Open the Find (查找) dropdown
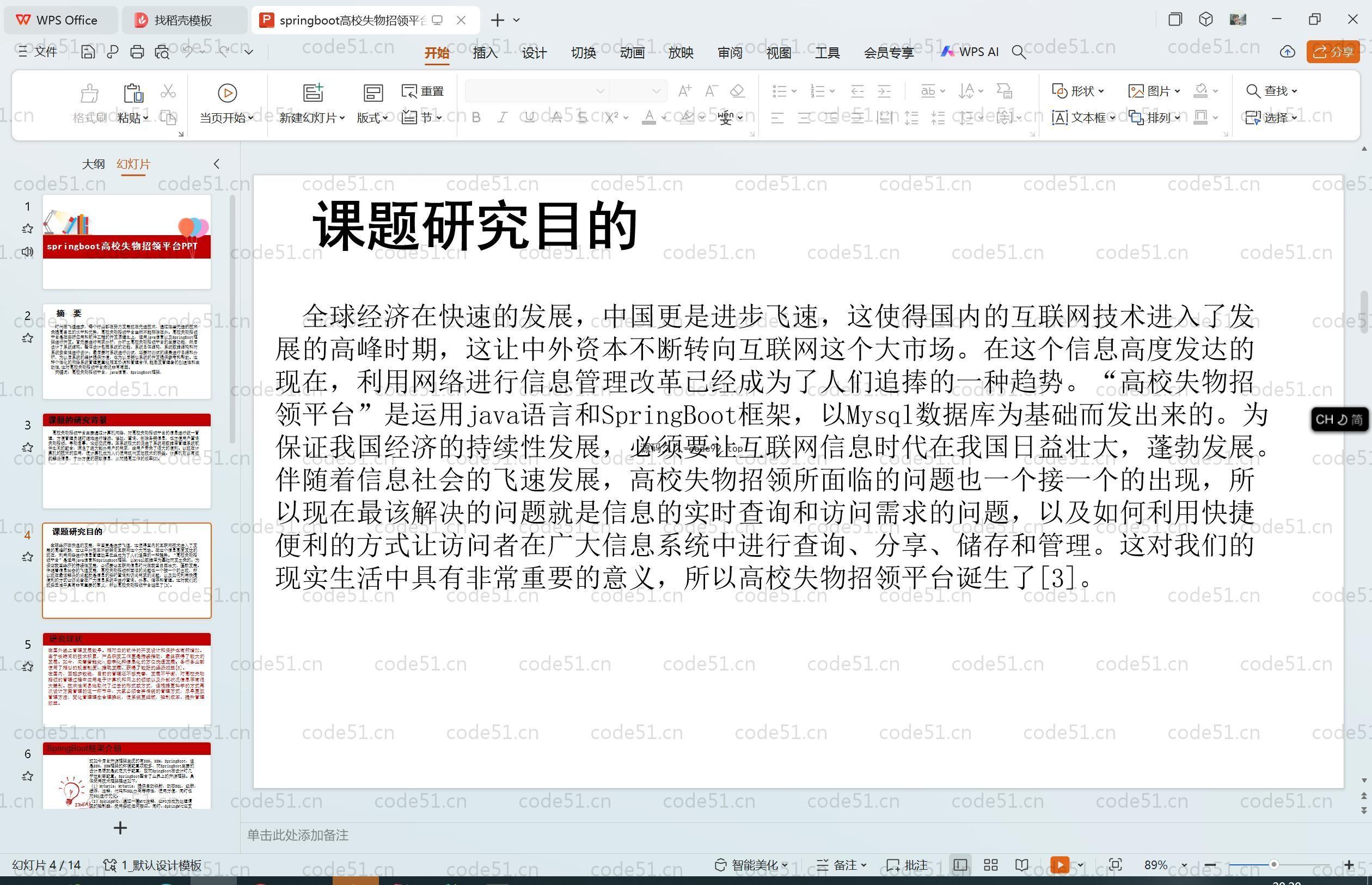This screenshot has width=1372, height=885. point(1271,91)
